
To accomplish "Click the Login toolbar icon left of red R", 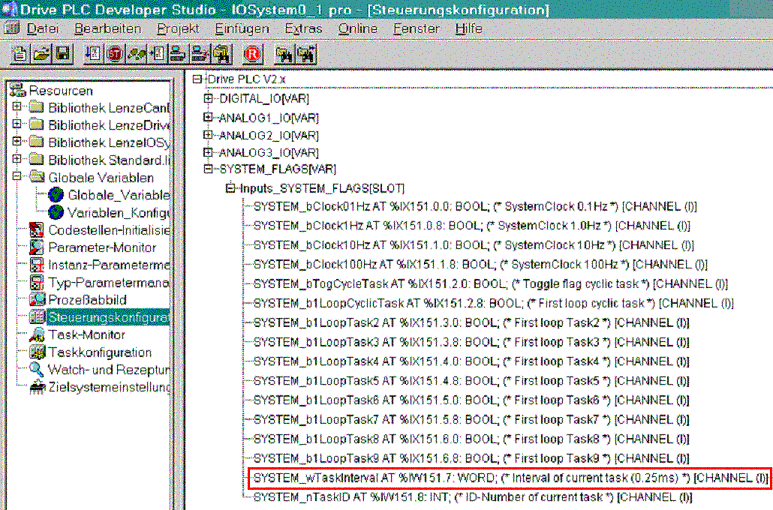I will [x=222, y=52].
